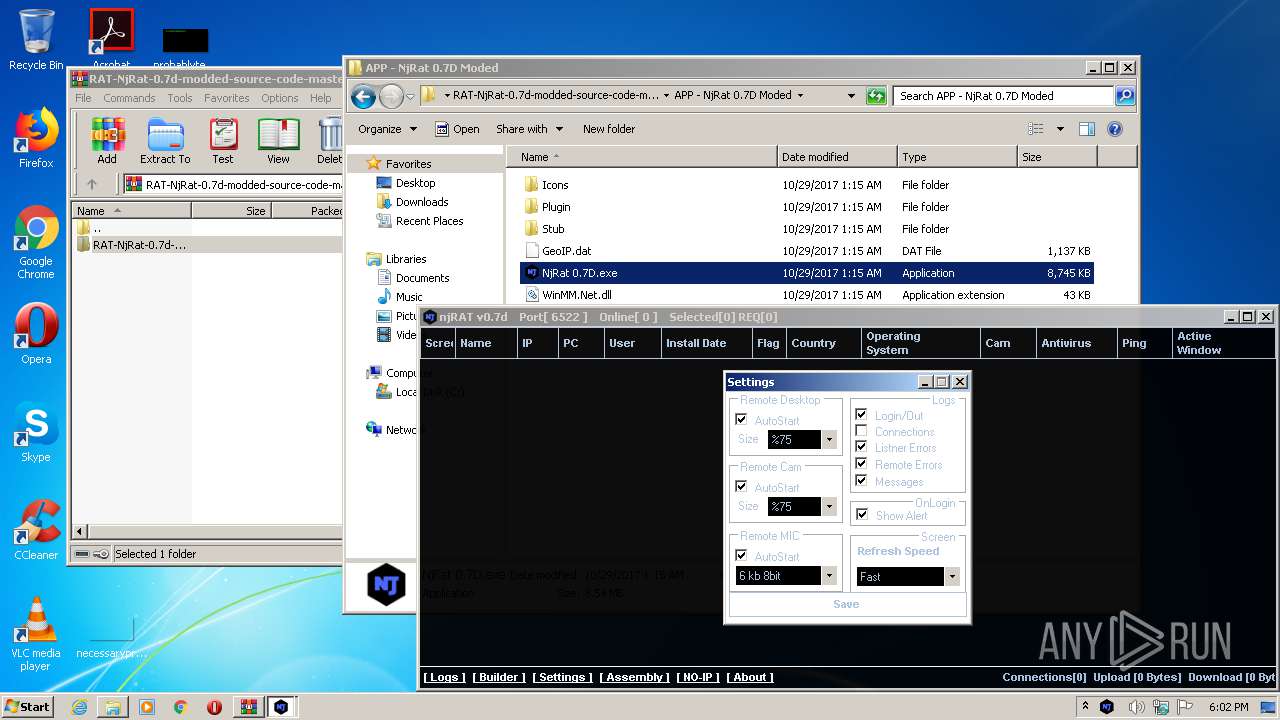The height and width of the screenshot is (720, 1280).
Task: Open VLC media player shortcut
Action: click(x=36, y=634)
